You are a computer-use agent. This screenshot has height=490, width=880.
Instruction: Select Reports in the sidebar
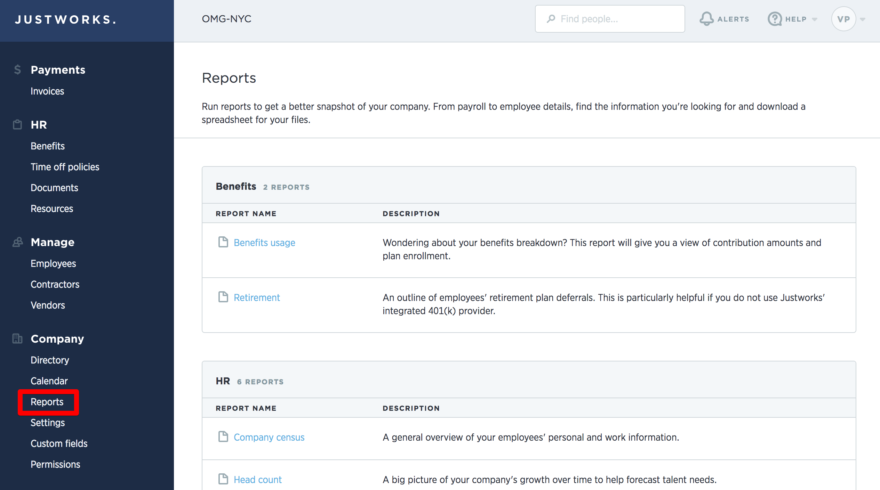point(47,402)
